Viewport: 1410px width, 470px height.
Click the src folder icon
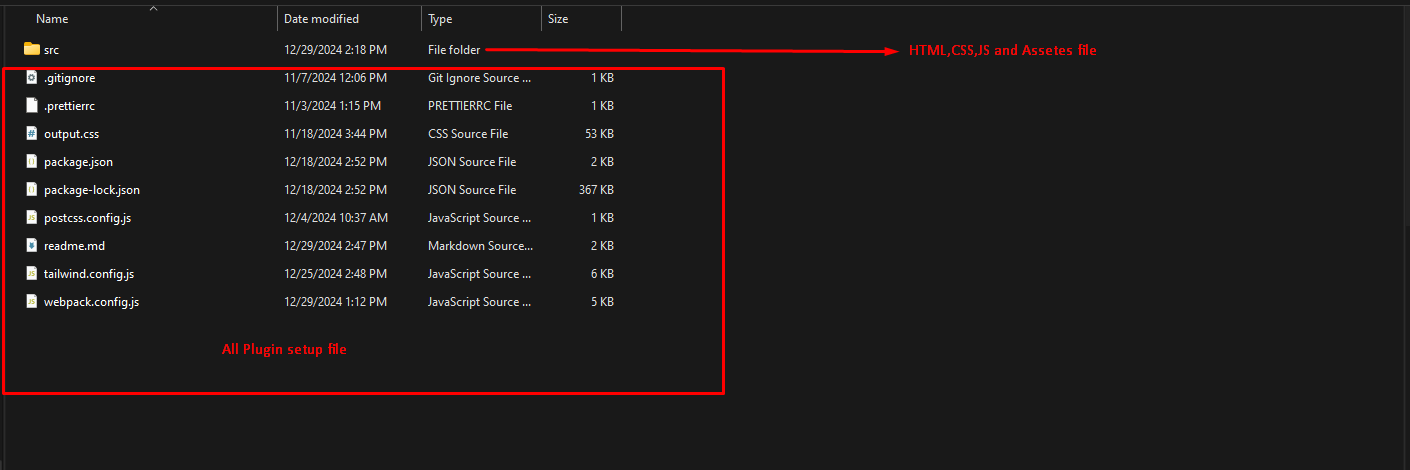pyautogui.click(x=31, y=49)
